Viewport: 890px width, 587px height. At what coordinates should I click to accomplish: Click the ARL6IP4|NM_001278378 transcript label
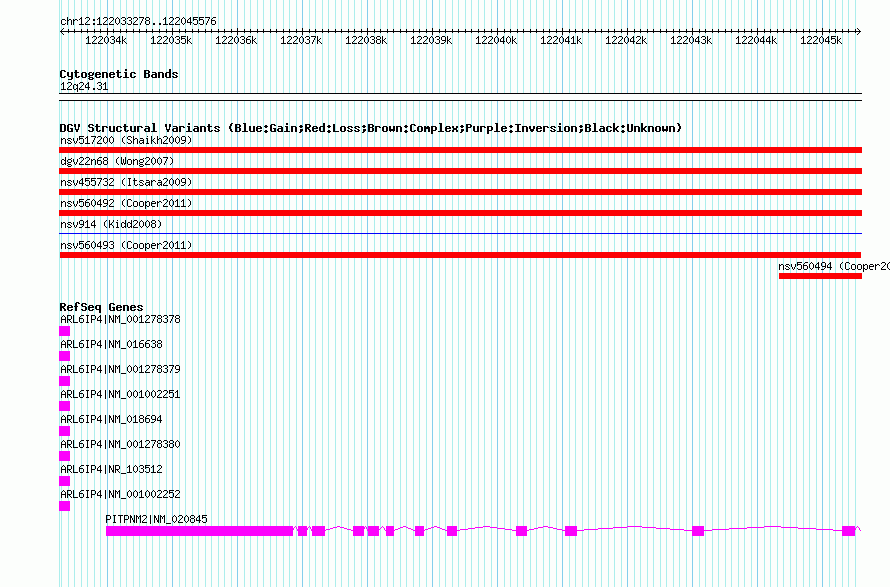click(x=120, y=320)
